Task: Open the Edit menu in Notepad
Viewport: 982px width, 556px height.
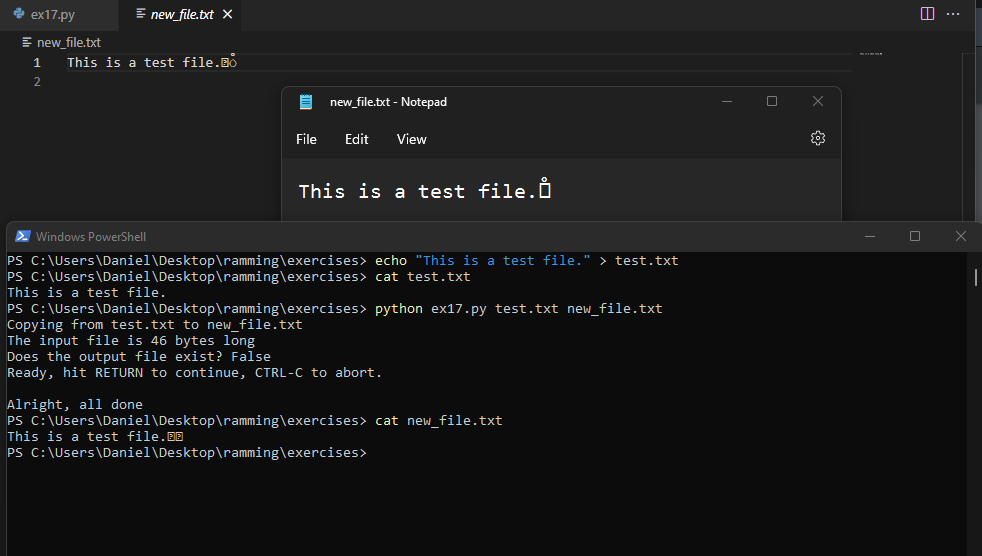Action: [x=357, y=139]
